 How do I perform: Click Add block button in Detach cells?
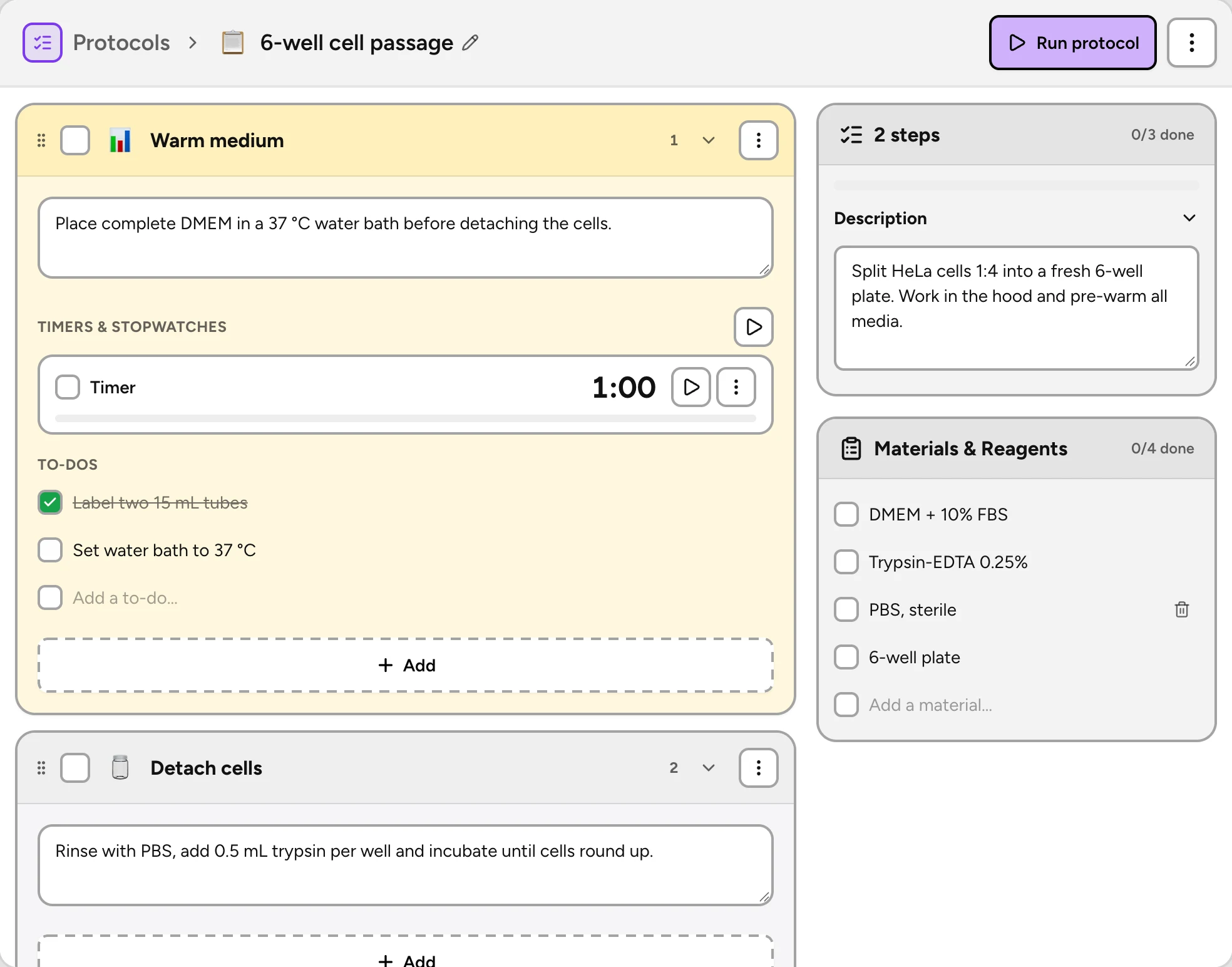pos(406,952)
